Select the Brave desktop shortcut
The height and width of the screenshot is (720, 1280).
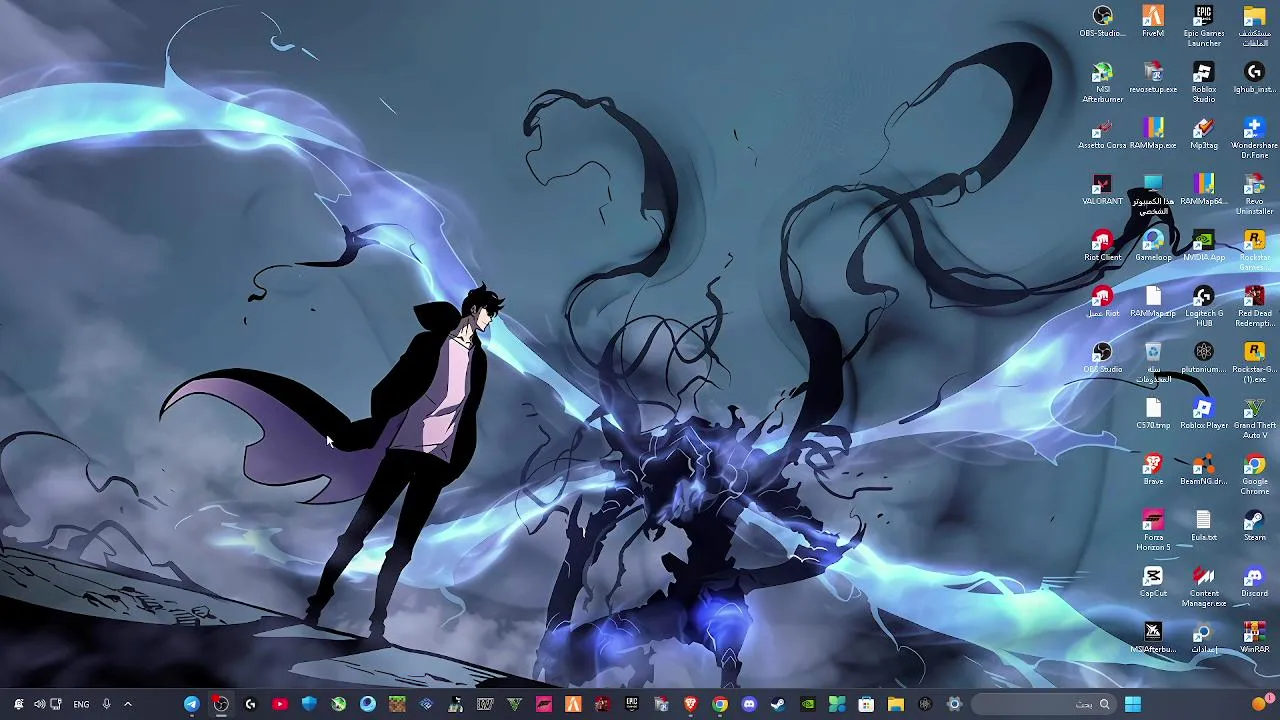[1153, 470]
